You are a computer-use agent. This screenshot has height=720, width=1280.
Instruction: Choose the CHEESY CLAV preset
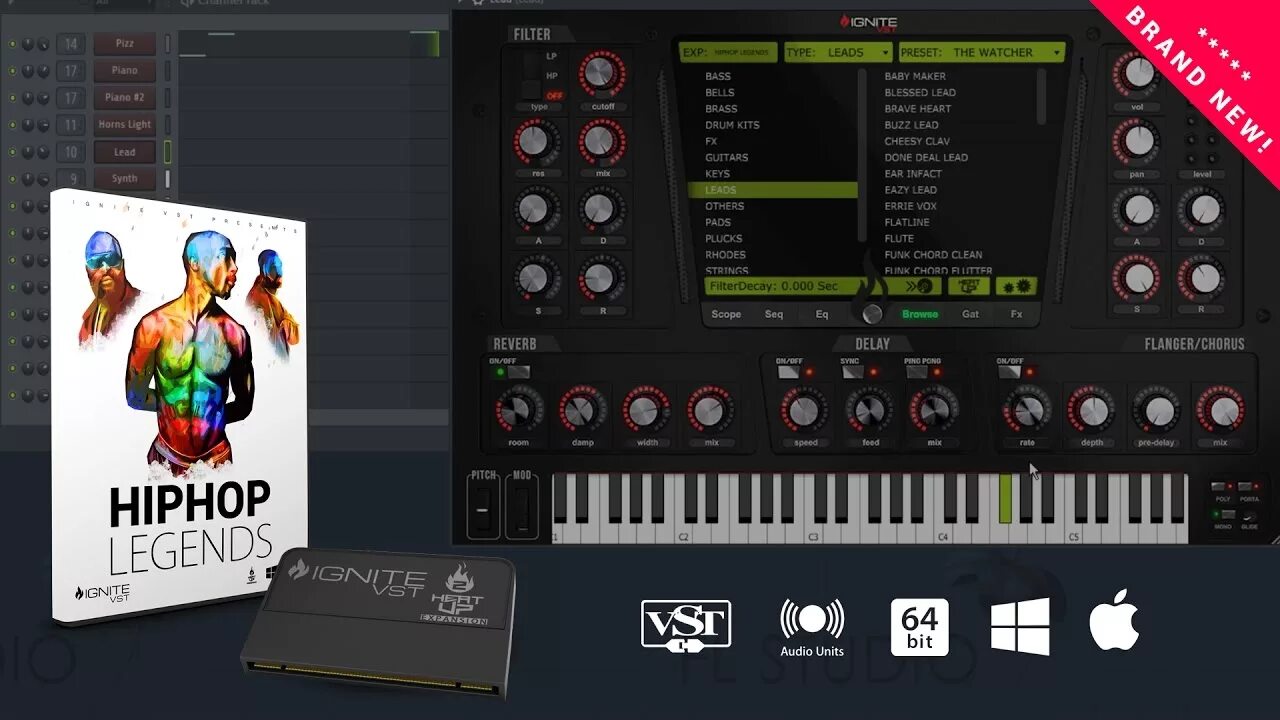(x=917, y=141)
